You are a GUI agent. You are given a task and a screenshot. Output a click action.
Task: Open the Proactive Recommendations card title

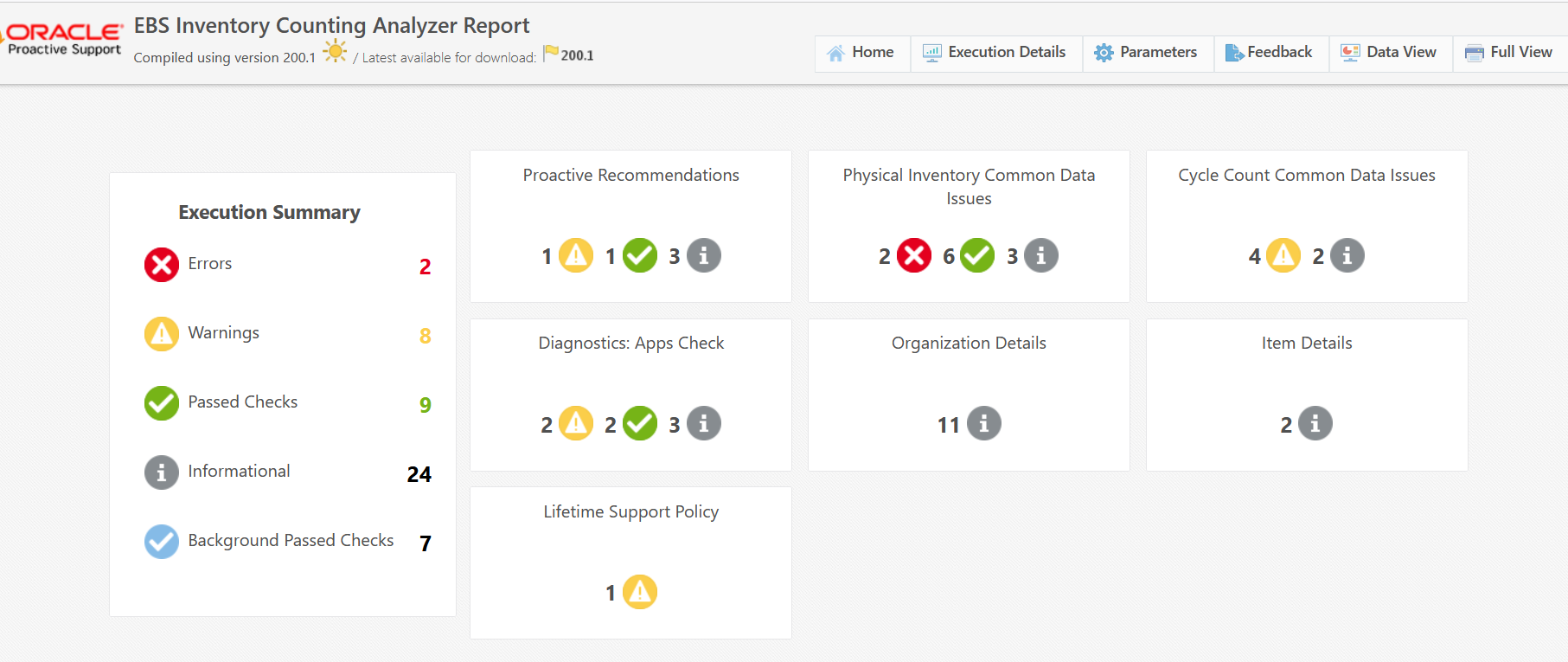point(630,176)
